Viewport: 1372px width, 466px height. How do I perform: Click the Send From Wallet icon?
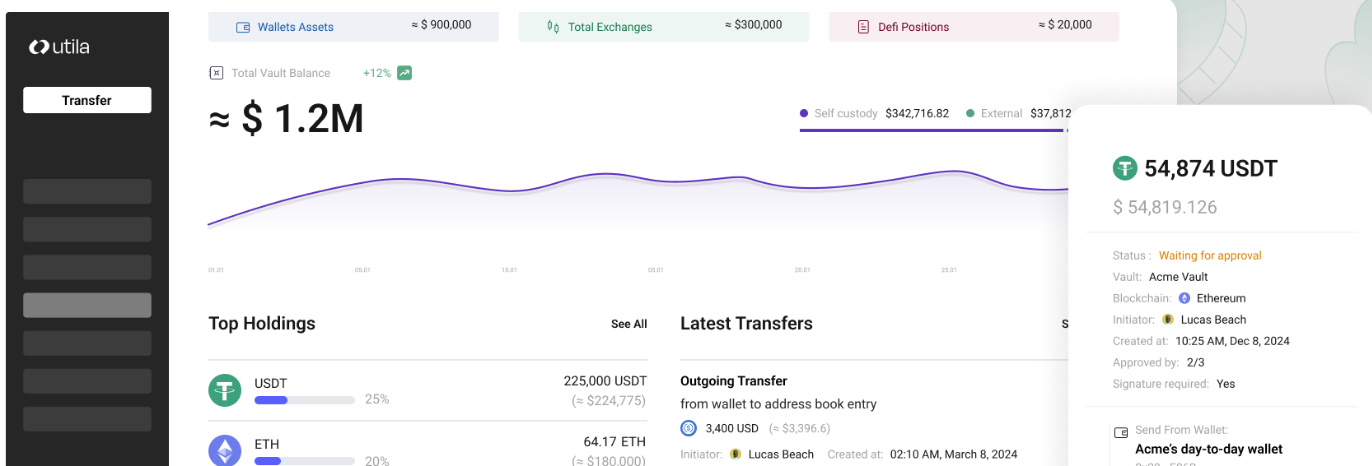pyautogui.click(x=1121, y=433)
